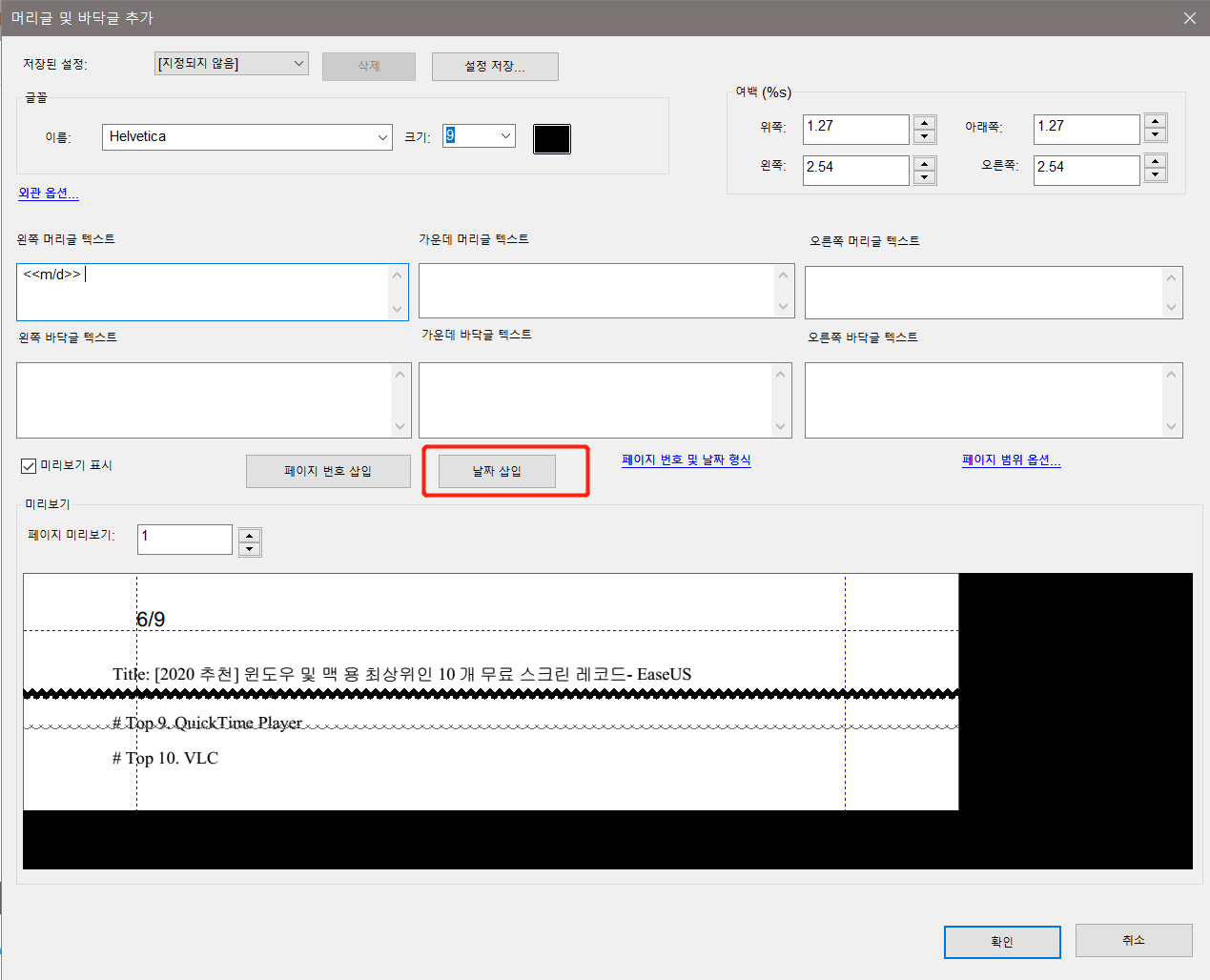Image resolution: width=1210 pixels, height=980 pixels.
Task: Decrease the bottom margin with down arrow
Action: (x=1155, y=135)
